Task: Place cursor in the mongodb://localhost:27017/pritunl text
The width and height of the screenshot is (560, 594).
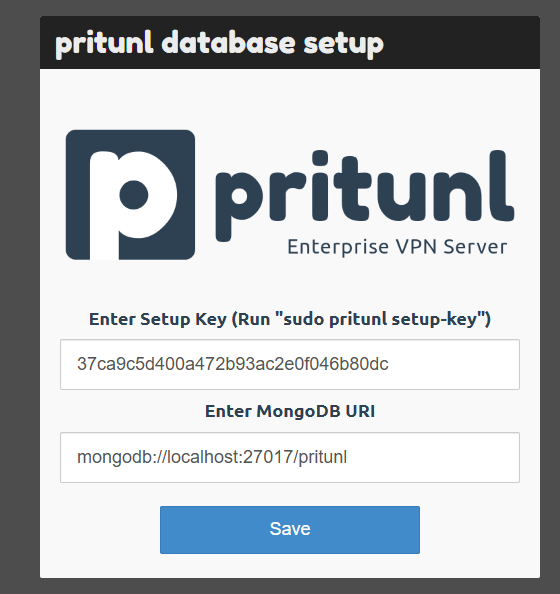Action: pos(212,457)
